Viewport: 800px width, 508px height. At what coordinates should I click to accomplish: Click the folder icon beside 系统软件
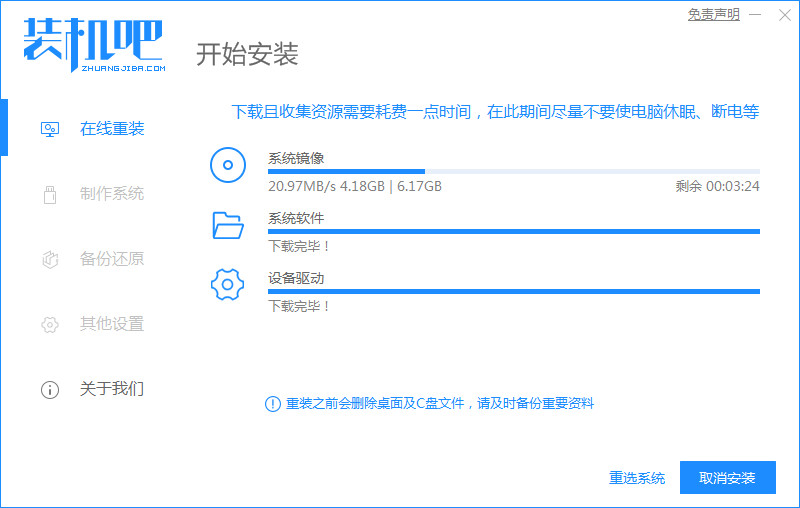[x=228, y=225]
